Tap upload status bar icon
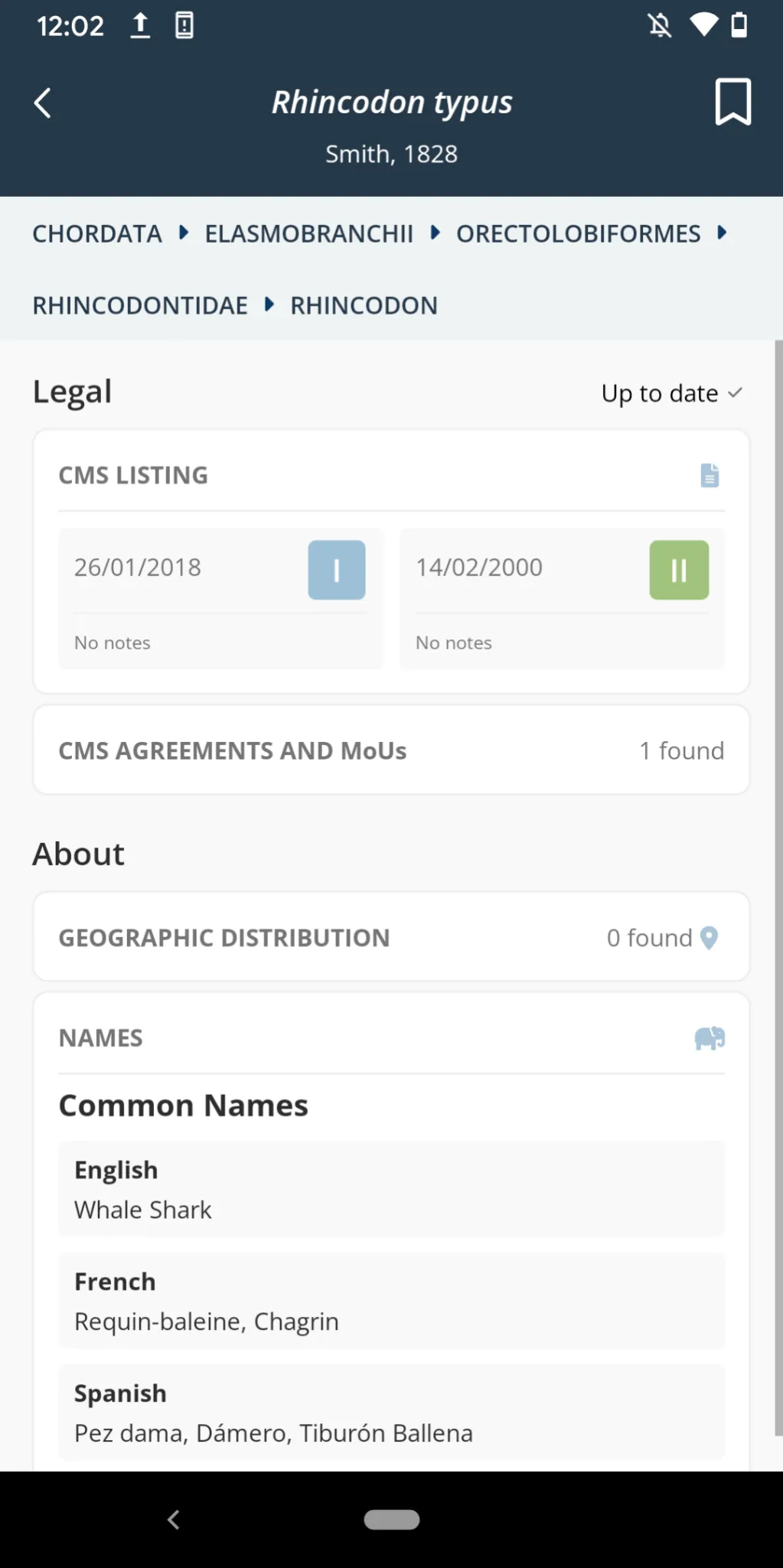Viewport: 783px width, 1568px height. [x=140, y=25]
